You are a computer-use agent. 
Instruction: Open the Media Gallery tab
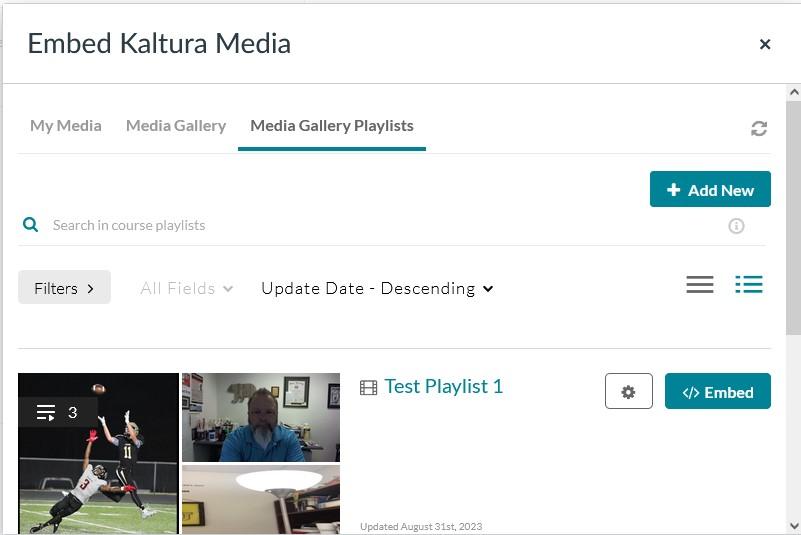[x=176, y=126]
